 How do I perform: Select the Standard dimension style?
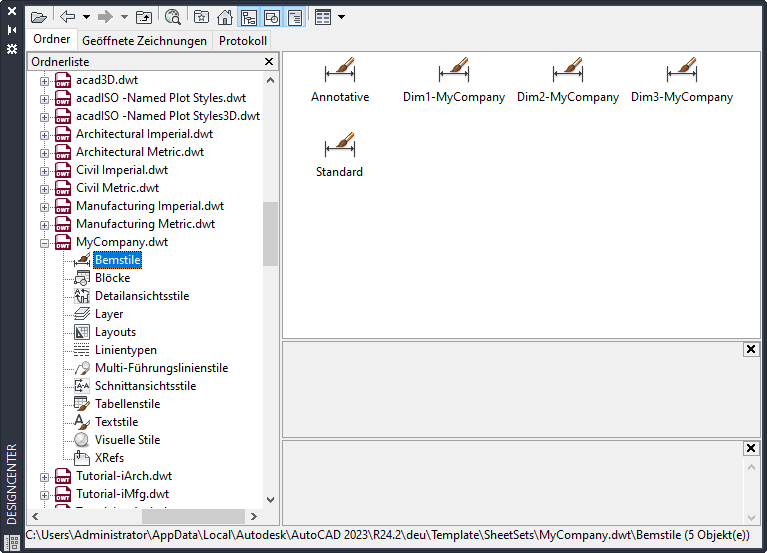pos(339,155)
